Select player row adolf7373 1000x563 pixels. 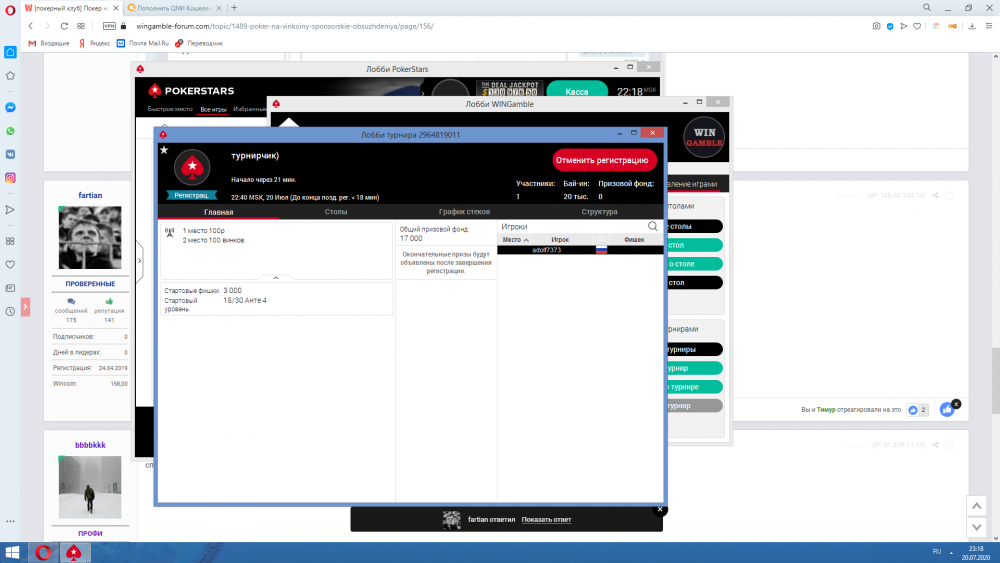(580, 250)
